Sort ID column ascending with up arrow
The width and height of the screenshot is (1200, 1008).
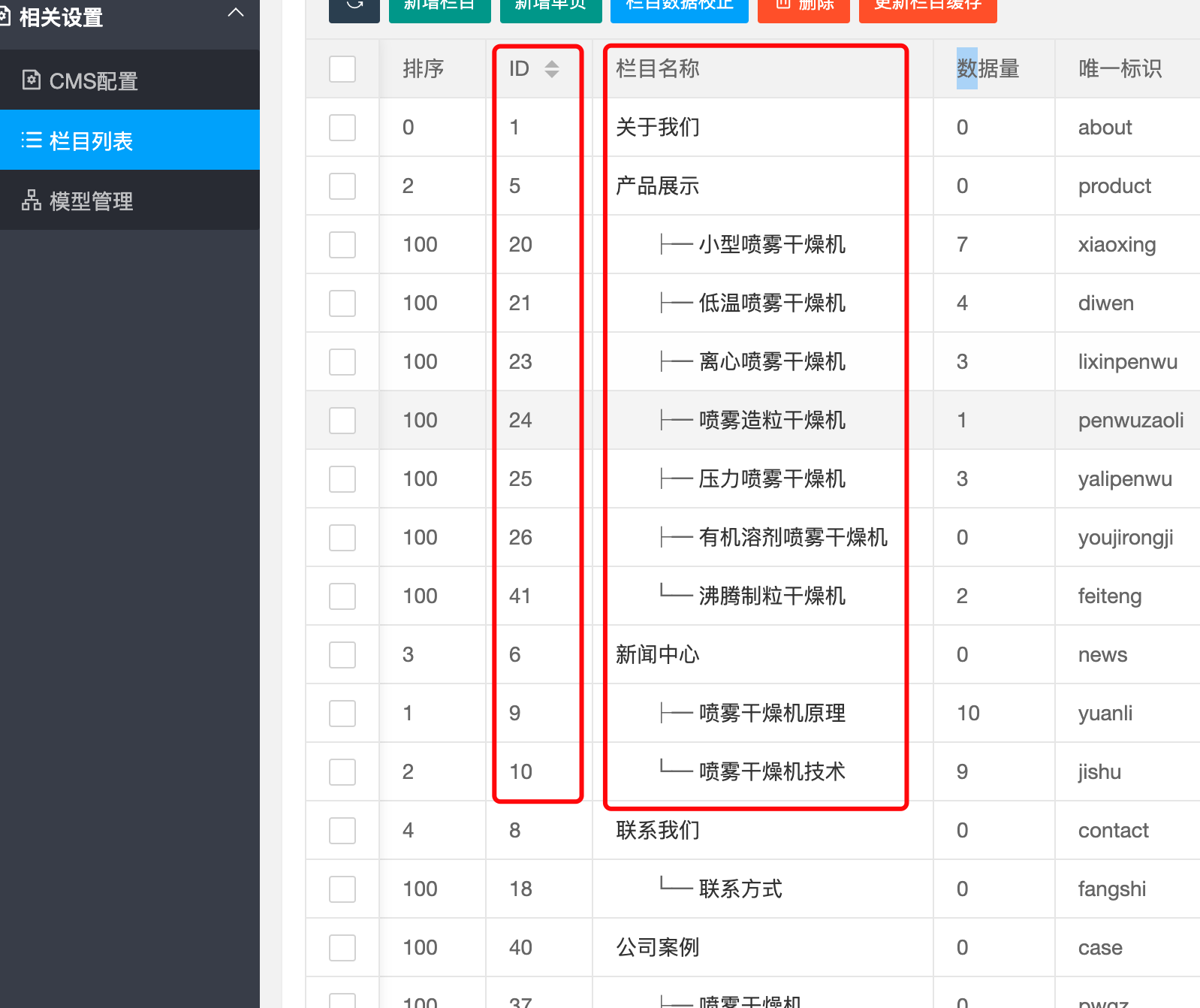(x=552, y=64)
